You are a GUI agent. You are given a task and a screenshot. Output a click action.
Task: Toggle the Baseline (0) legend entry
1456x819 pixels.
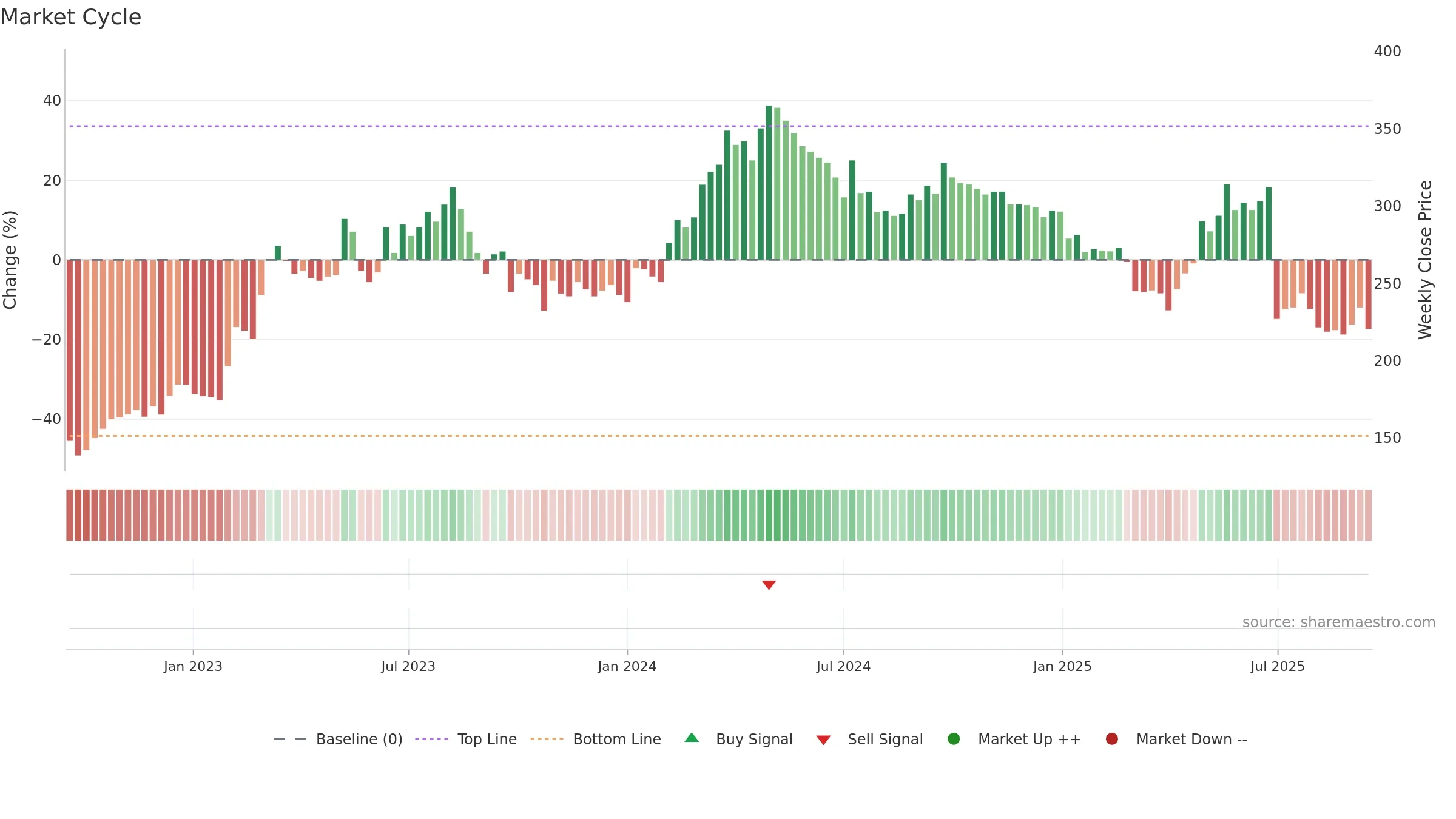point(359,739)
